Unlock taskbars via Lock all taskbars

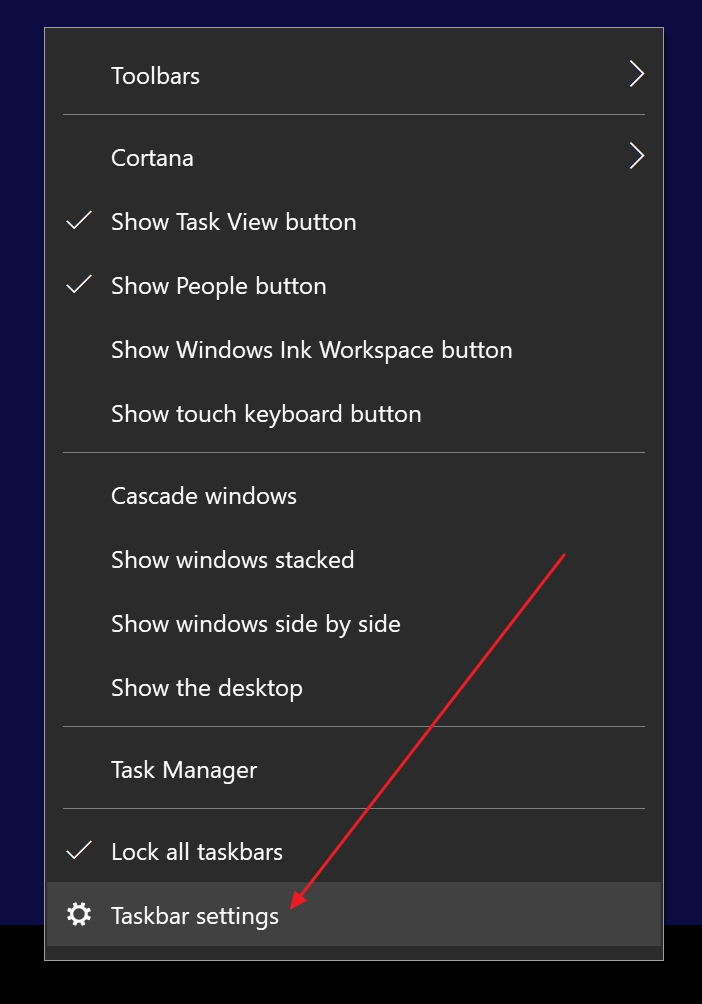pyautogui.click(x=197, y=852)
